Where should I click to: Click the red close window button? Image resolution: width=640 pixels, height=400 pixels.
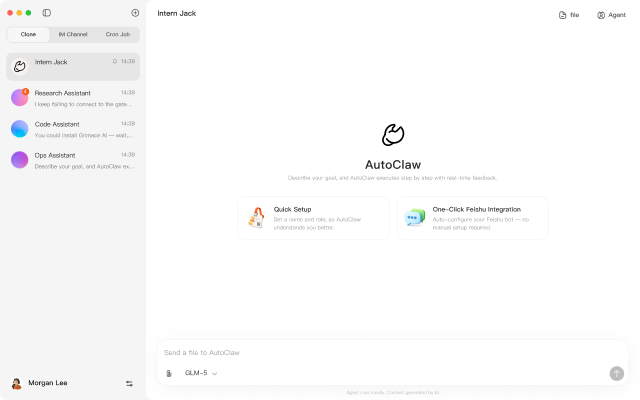click(x=10, y=13)
